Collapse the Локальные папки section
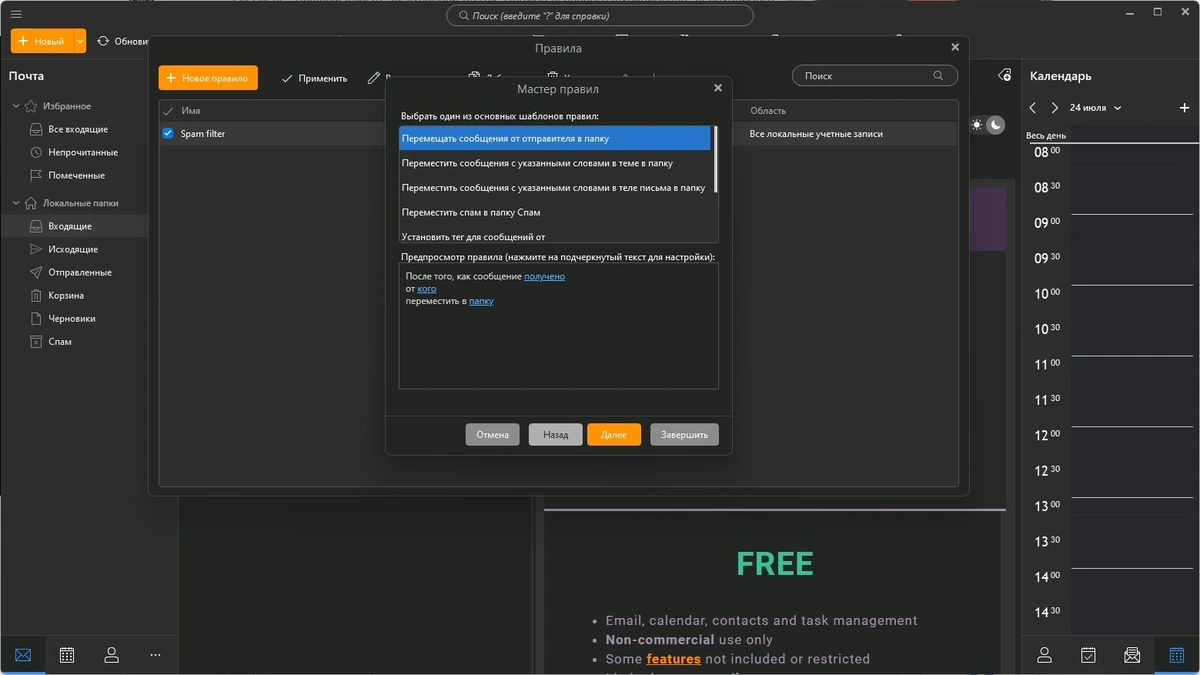This screenshot has height=675, width=1200. click(17, 203)
